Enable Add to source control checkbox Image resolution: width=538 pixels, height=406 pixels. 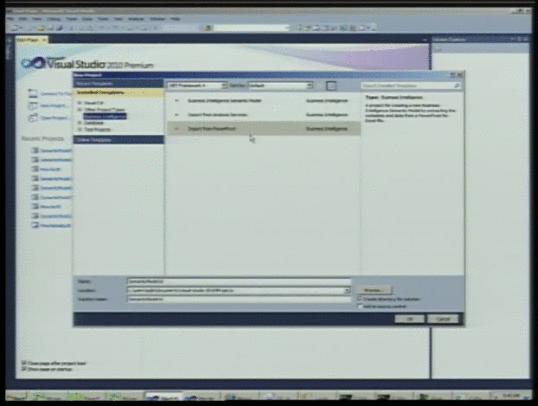pos(360,306)
